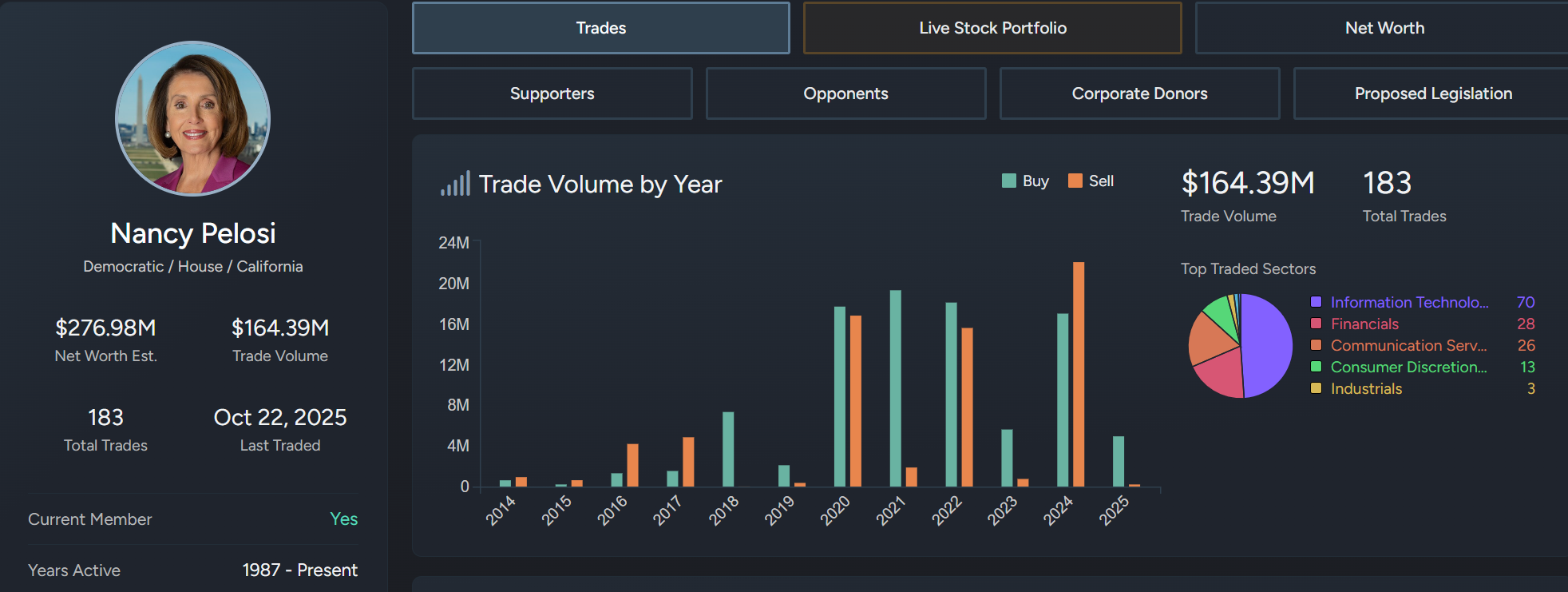
Task: Show the Supporters section
Action: pos(552,93)
